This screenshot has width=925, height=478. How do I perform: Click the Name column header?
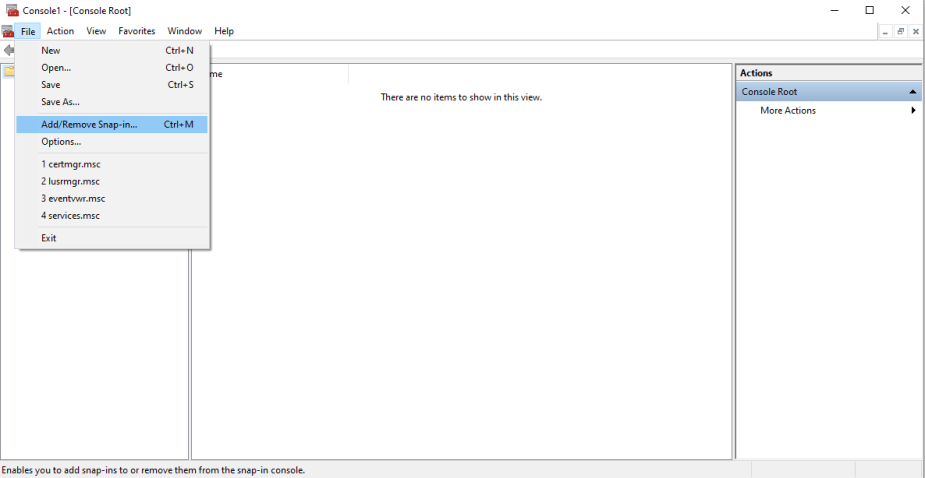270,74
